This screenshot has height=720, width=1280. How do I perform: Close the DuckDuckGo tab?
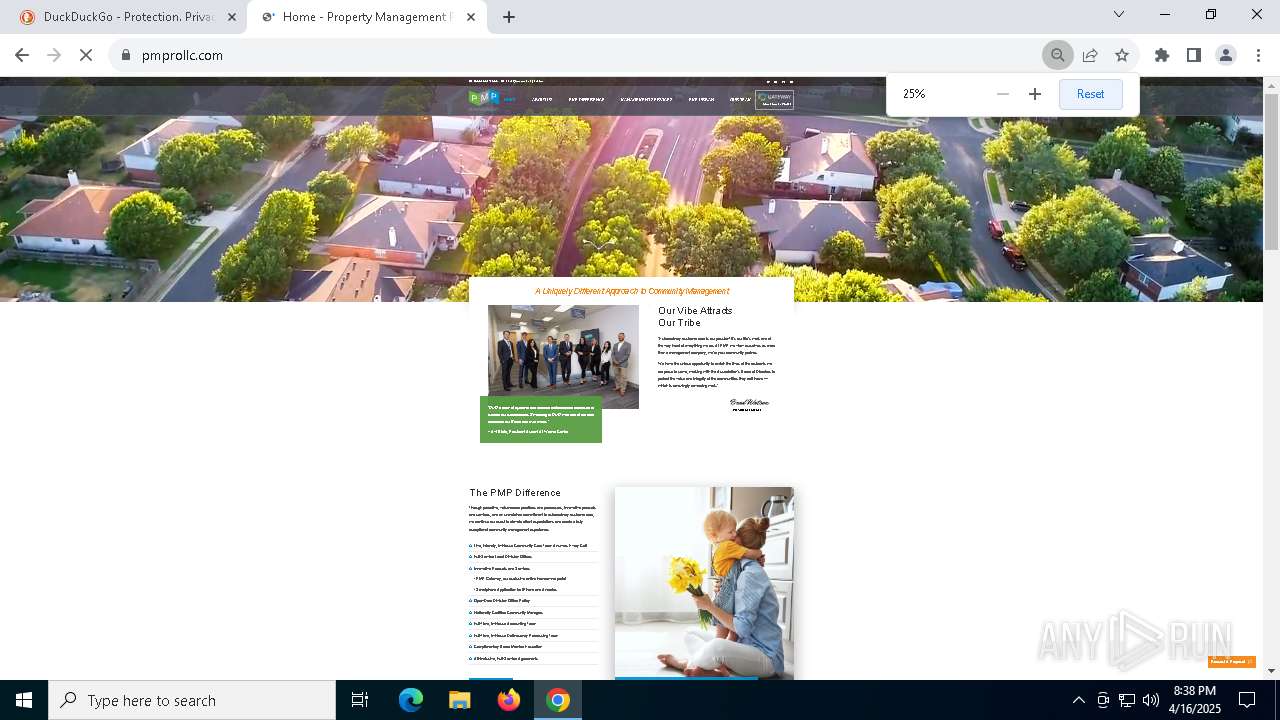point(232,17)
